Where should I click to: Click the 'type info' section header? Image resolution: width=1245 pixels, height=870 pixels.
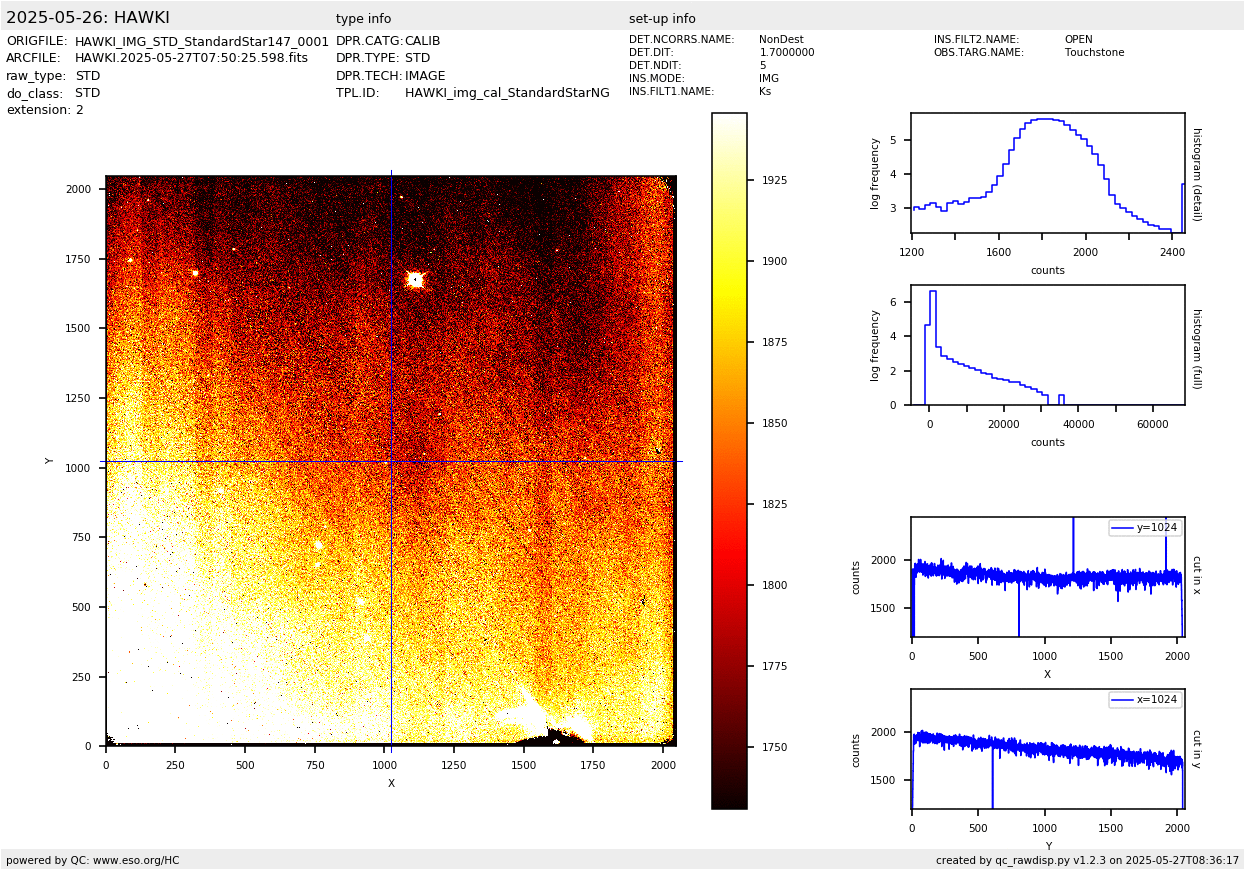(363, 19)
